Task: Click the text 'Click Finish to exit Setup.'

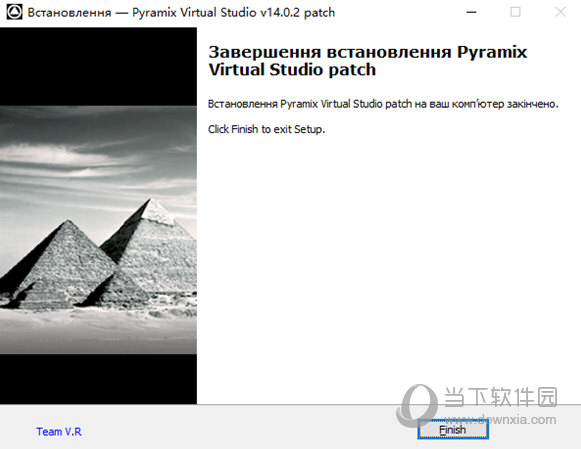Action: [x=266, y=129]
